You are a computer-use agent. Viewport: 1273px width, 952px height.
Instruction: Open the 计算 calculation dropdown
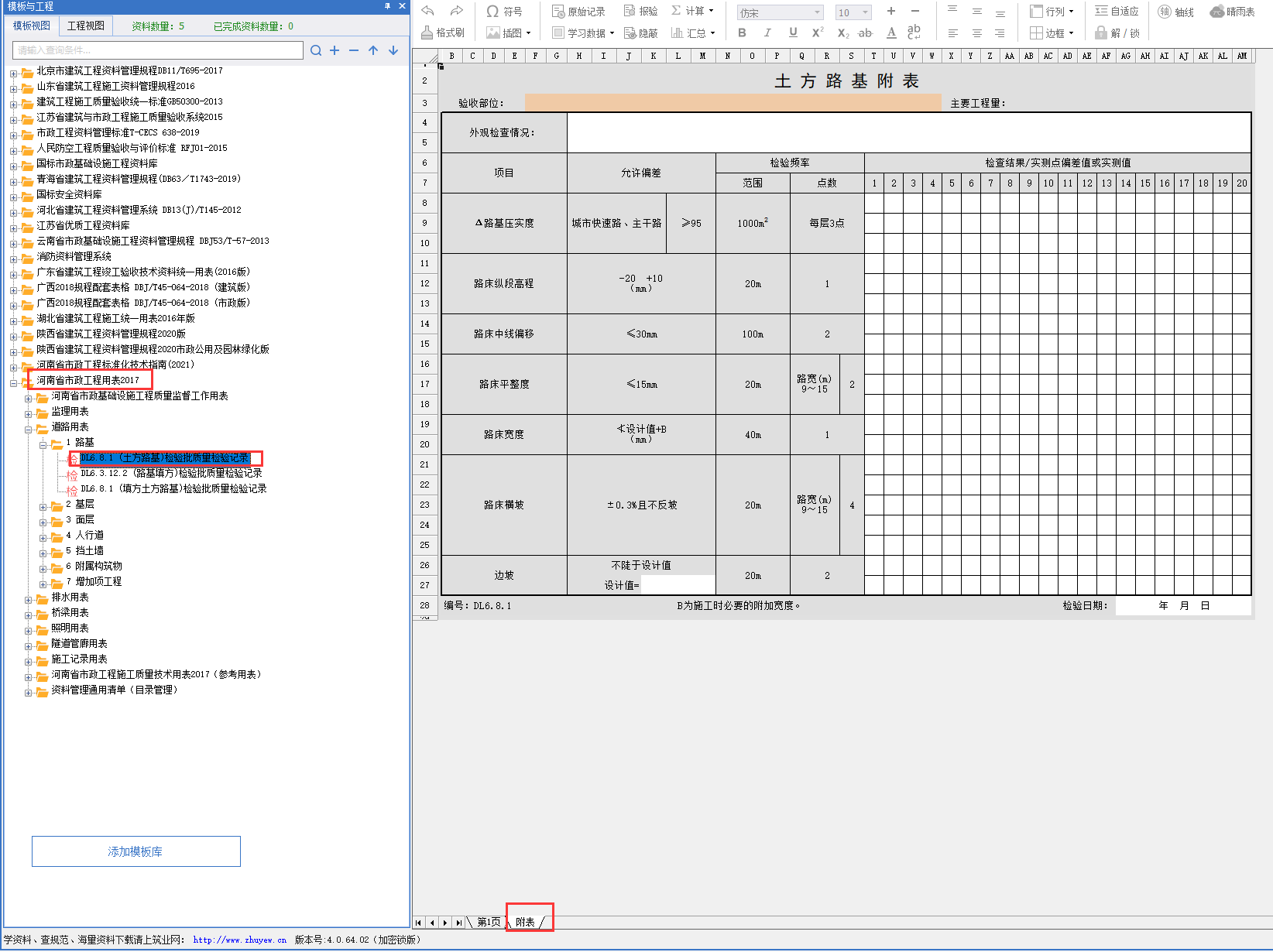(692, 11)
